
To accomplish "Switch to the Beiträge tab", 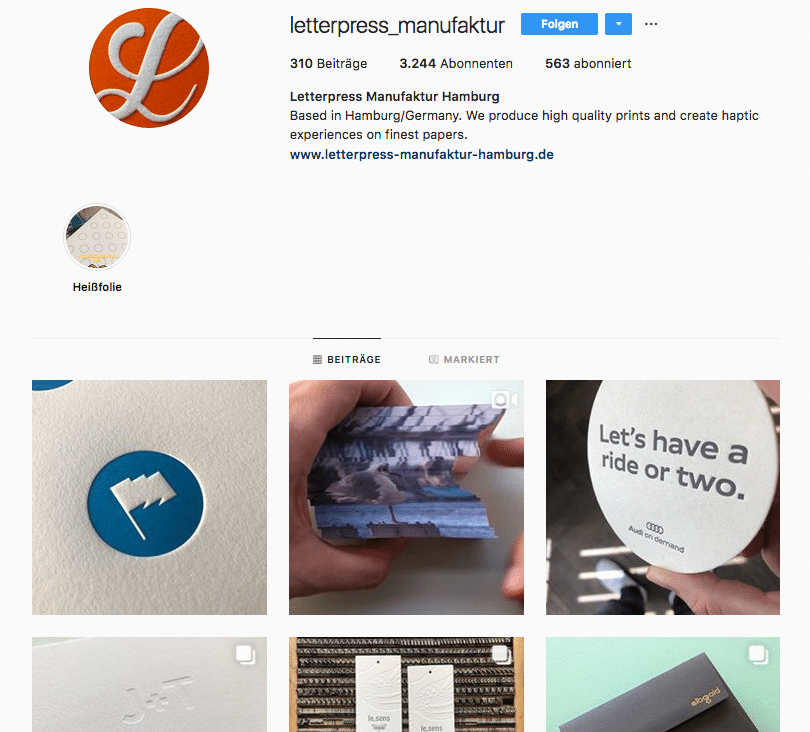I will (x=347, y=359).
